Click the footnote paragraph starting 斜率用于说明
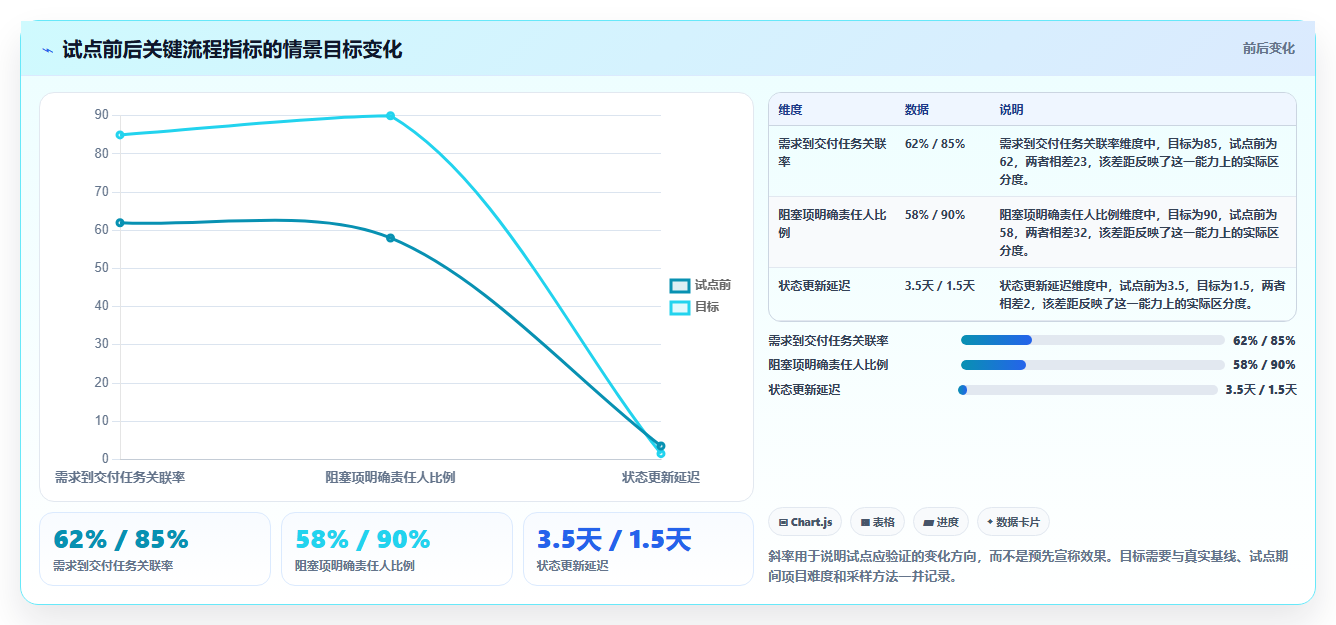This screenshot has width=1336, height=625. [1030, 566]
